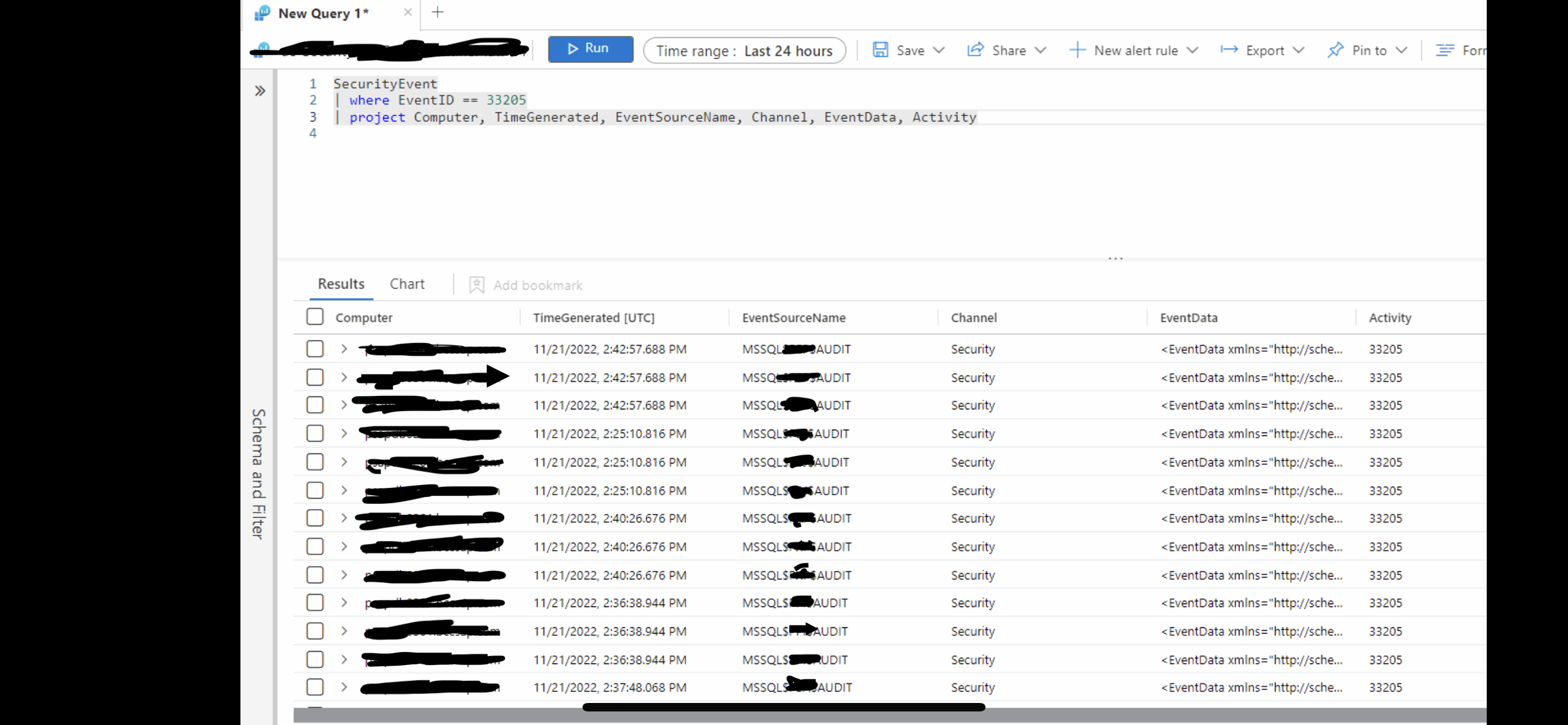Sort by the TimeGenerated [UTC] column header
1568x725 pixels.
[593, 318]
